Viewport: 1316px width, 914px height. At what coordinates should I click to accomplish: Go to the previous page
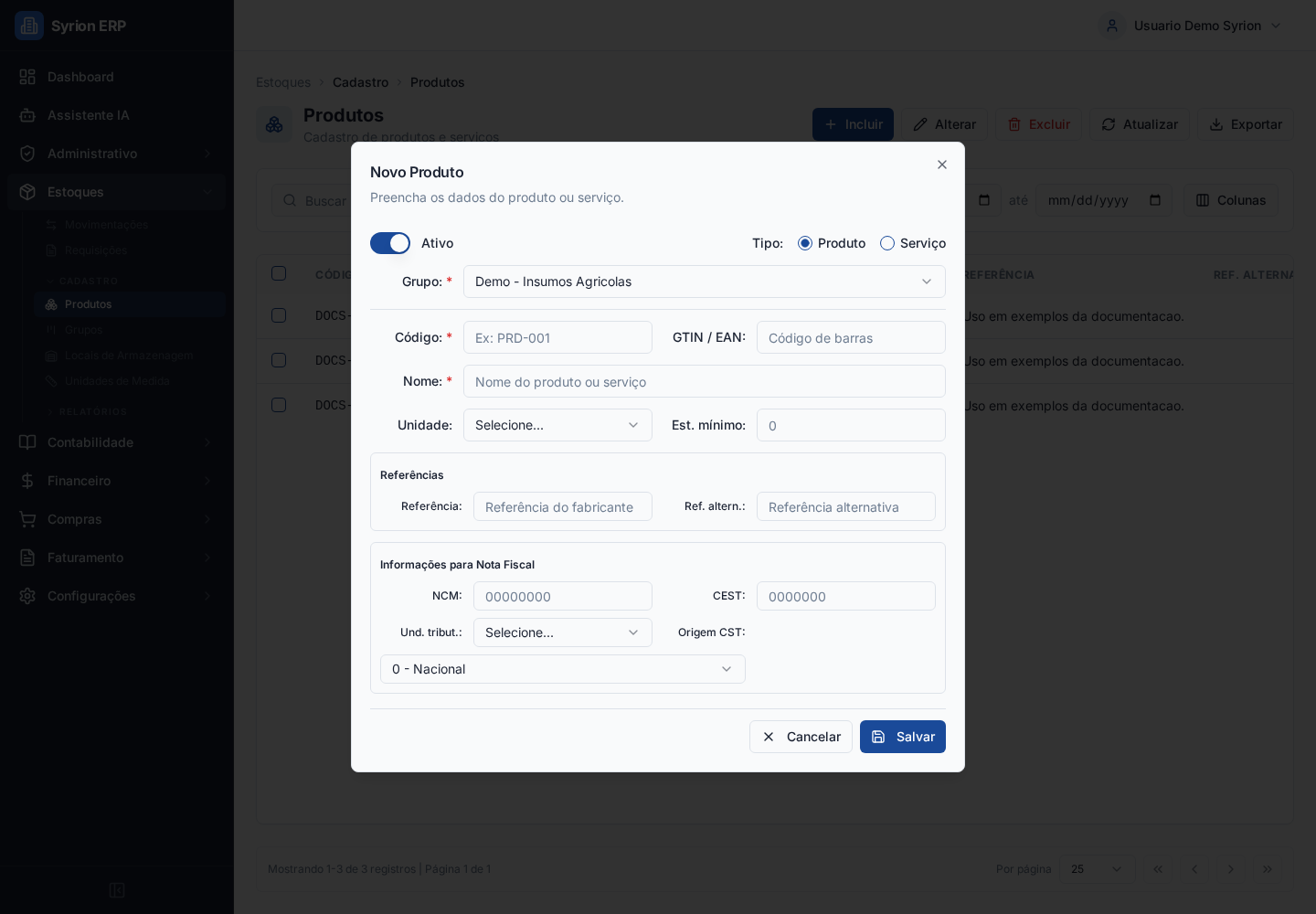(1194, 869)
